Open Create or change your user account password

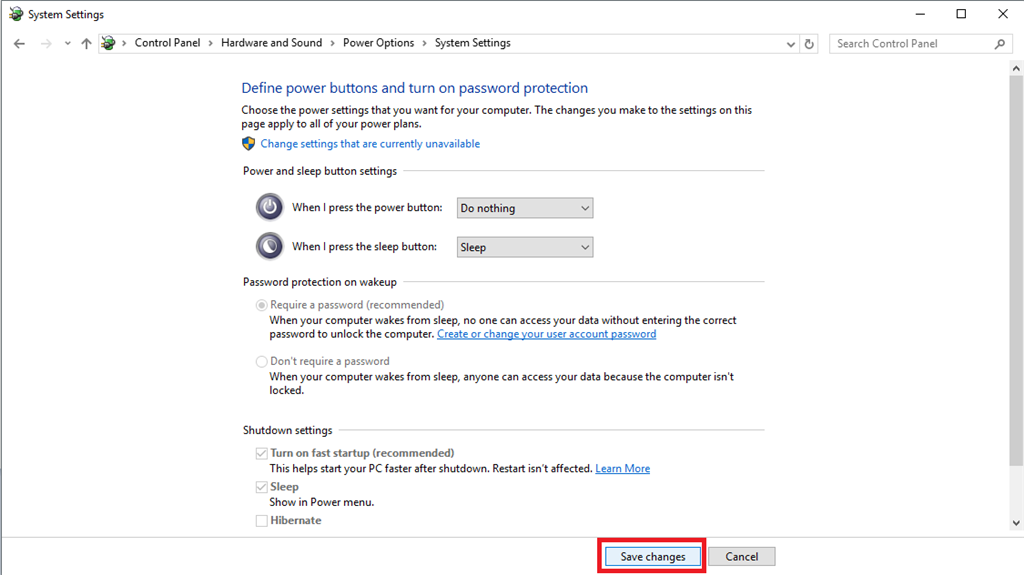pos(547,334)
